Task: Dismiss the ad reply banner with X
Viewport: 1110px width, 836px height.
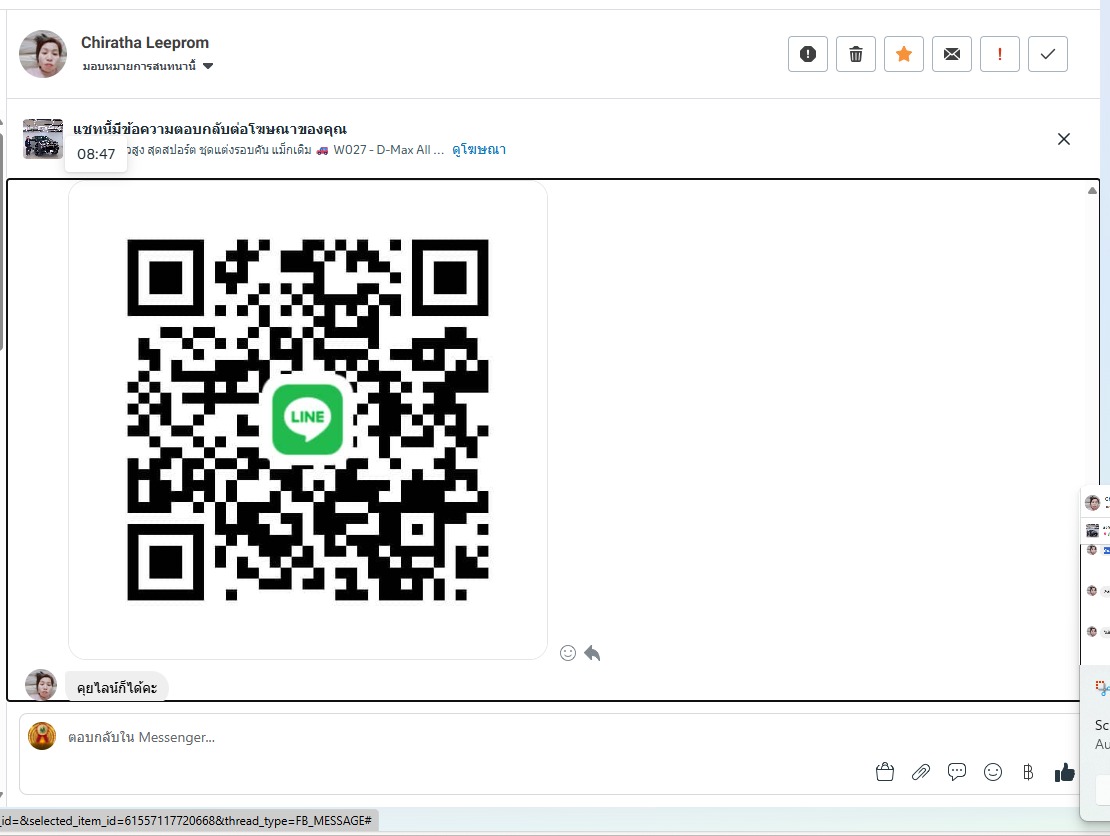Action: pos(1063,139)
